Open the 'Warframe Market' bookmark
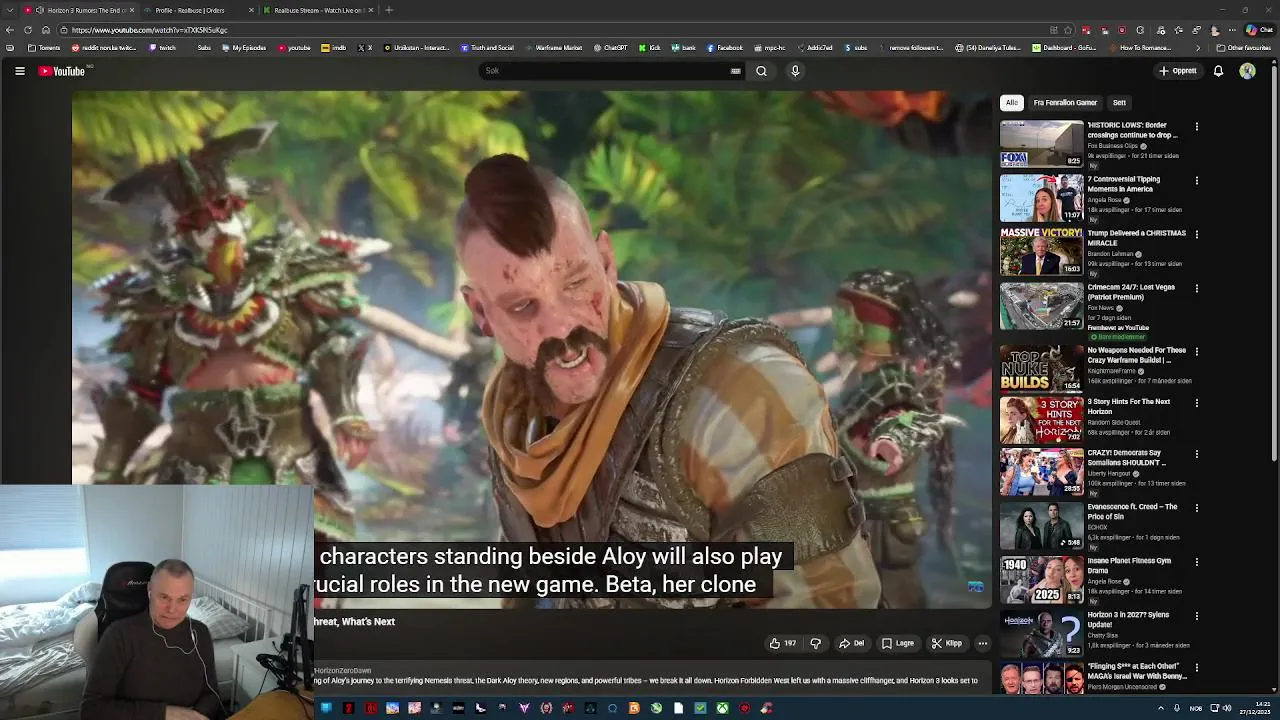1280x720 pixels. click(553, 48)
